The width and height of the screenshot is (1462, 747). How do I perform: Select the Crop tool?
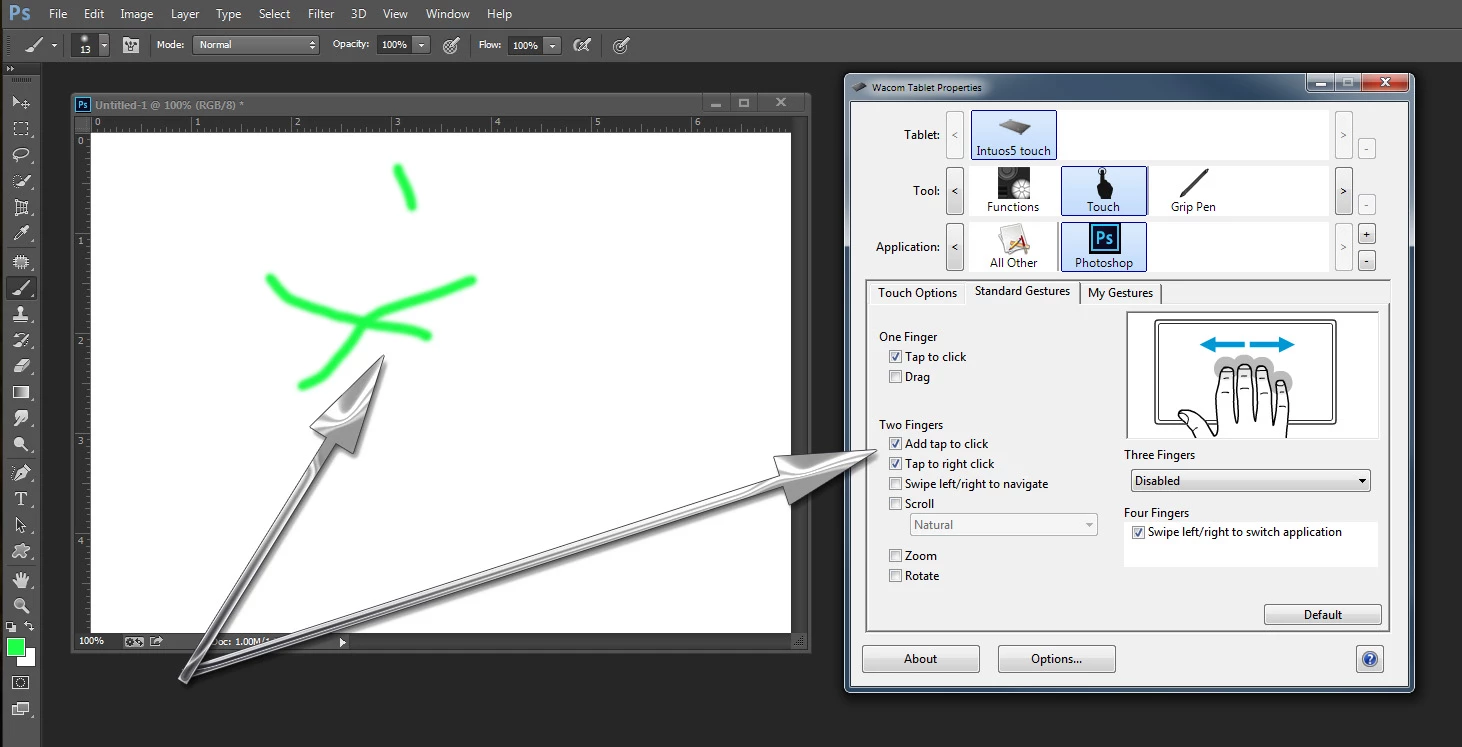tap(21, 208)
